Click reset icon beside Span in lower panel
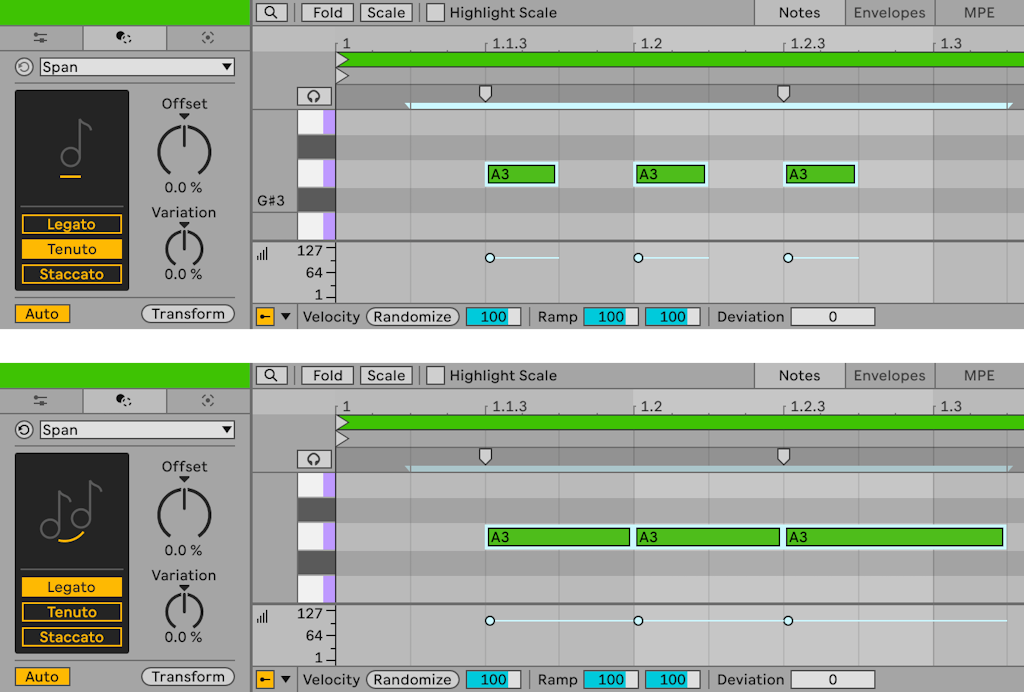This screenshot has width=1024, height=692. [24, 430]
